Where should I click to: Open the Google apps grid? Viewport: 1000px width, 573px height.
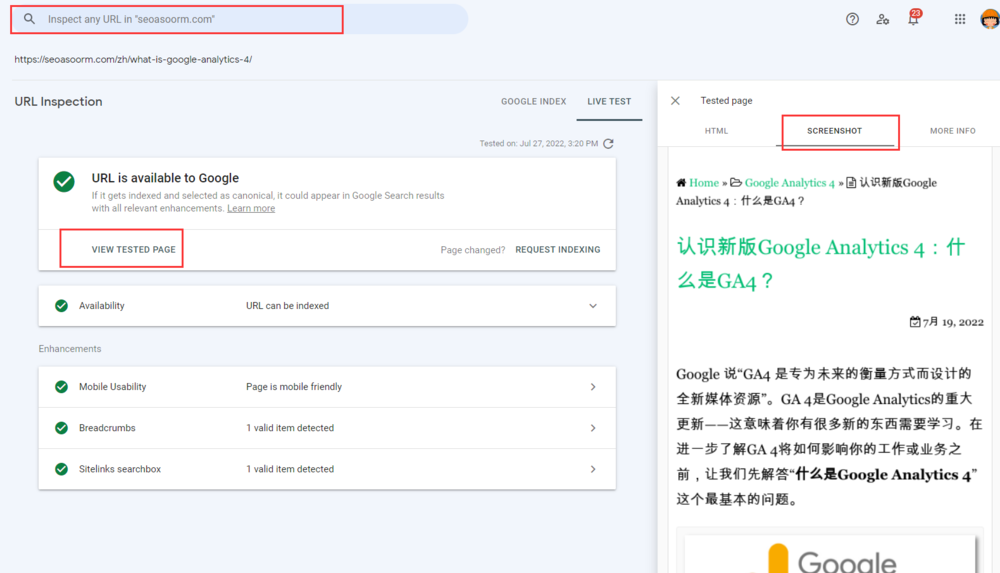click(x=960, y=19)
